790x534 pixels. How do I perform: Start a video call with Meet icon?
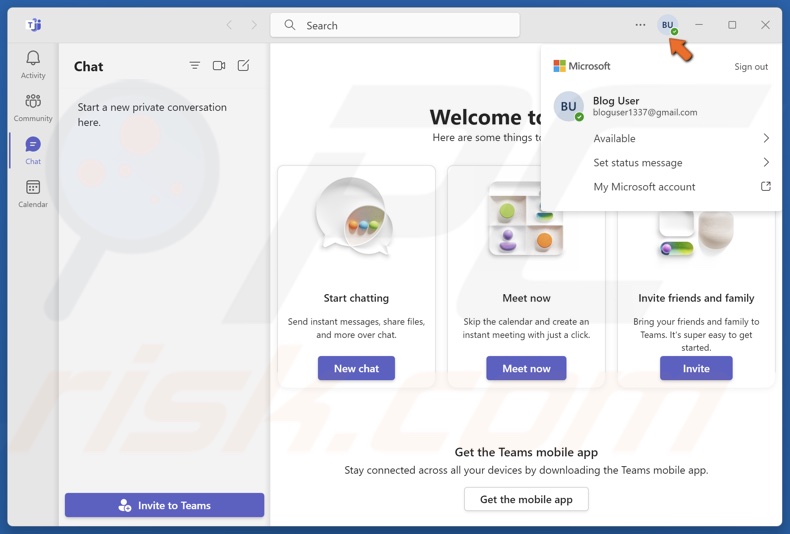tap(219, 66)
